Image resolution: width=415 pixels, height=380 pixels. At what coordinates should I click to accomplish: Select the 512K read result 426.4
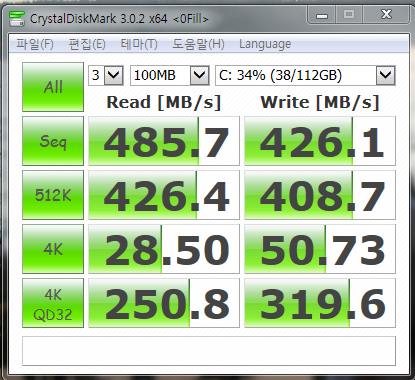click(x=164, y=195)
